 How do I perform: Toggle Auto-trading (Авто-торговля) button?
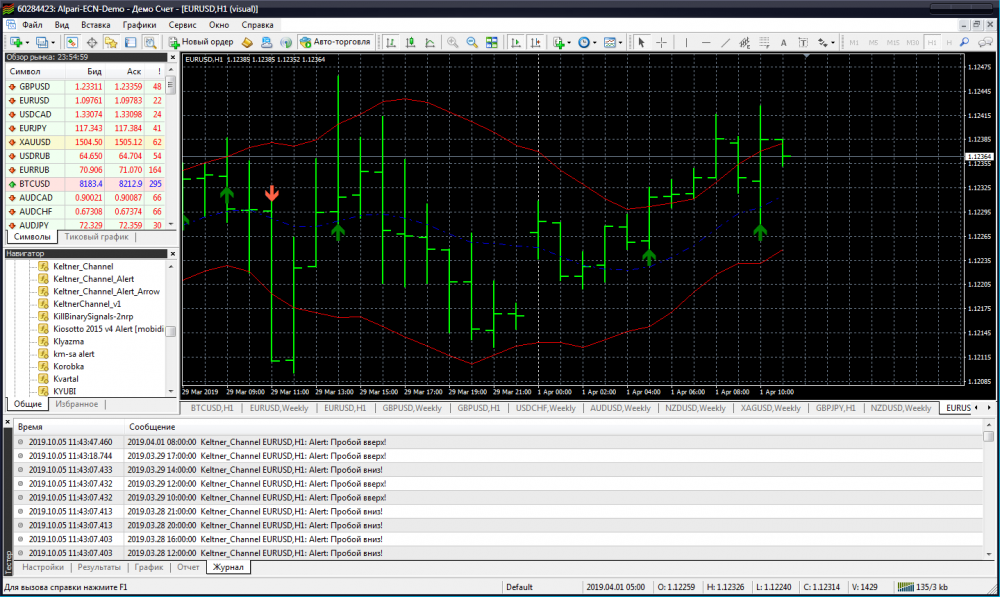(x=335, y=42)
